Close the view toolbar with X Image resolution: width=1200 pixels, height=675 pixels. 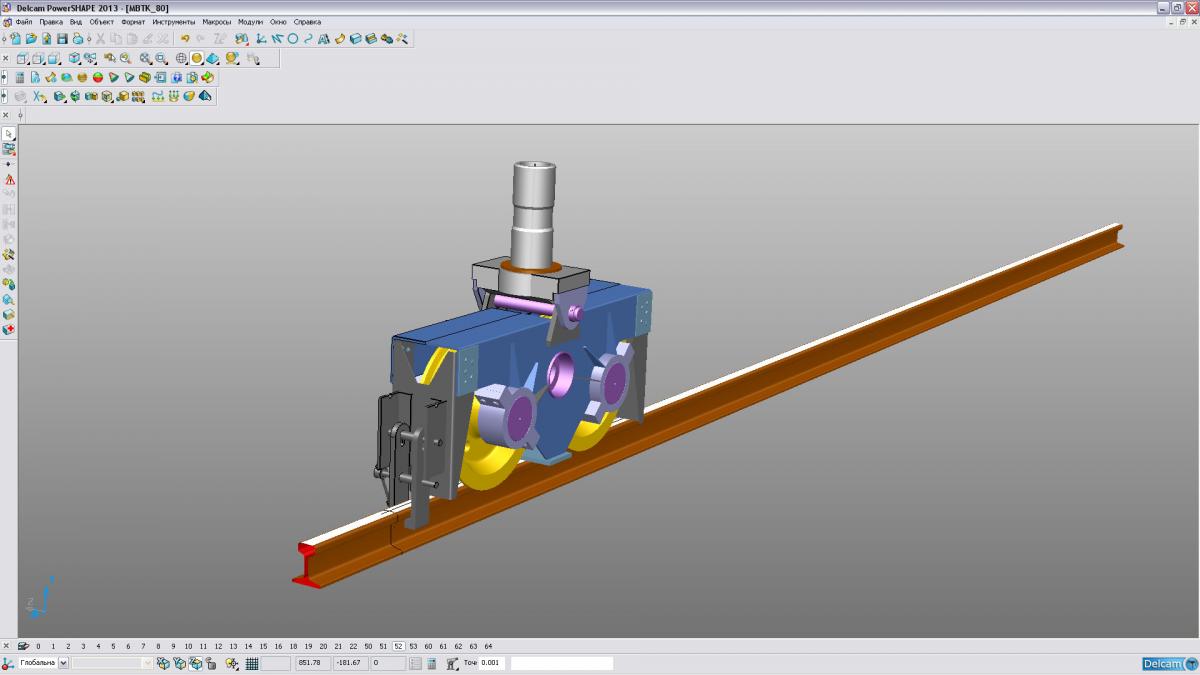[x=5, y=58]
